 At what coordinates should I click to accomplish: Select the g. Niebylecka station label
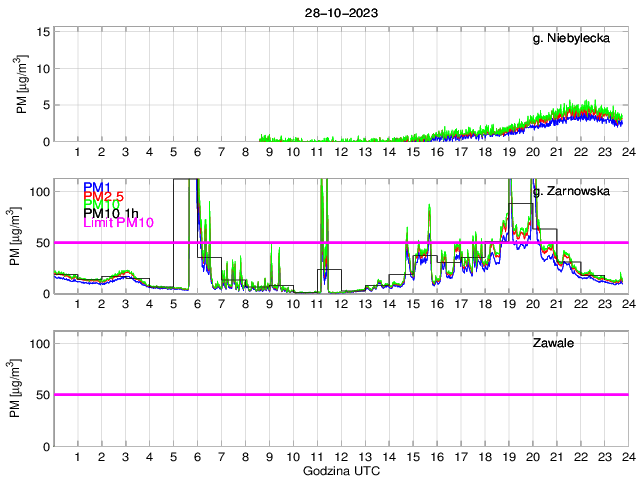click(576, 39)
